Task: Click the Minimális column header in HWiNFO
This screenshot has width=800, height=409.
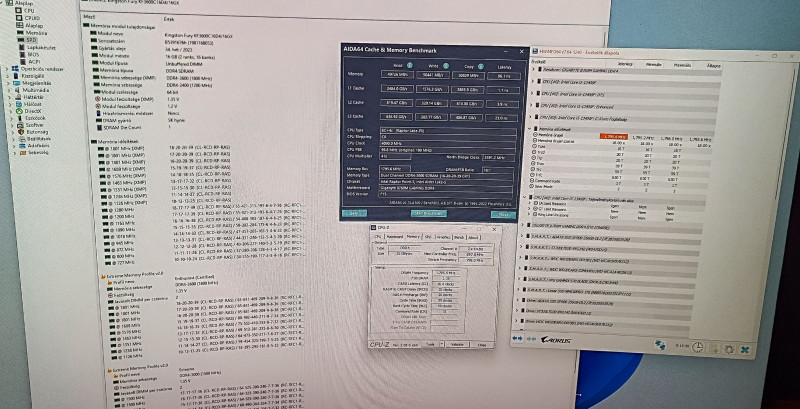Action: coord(654,65)
